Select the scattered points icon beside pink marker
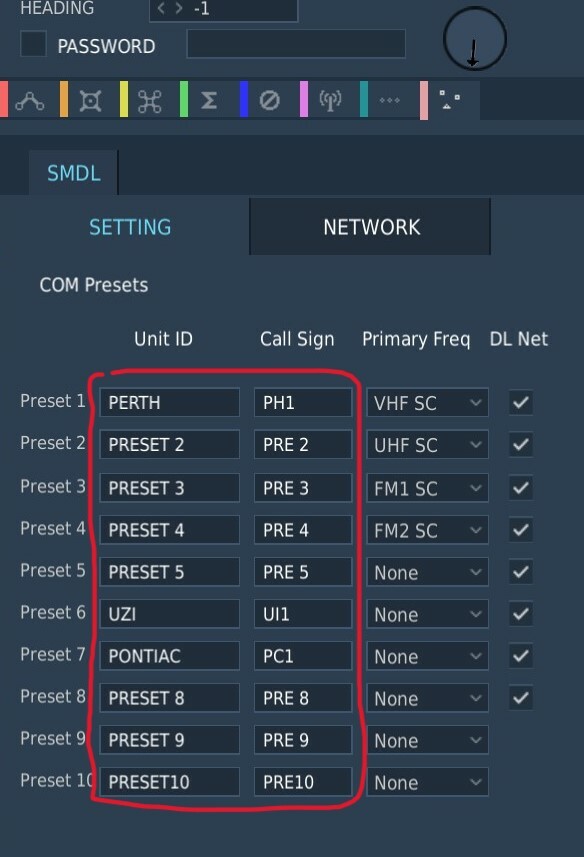584x857 pixels. pyautogui.click(x=450, y=99)
